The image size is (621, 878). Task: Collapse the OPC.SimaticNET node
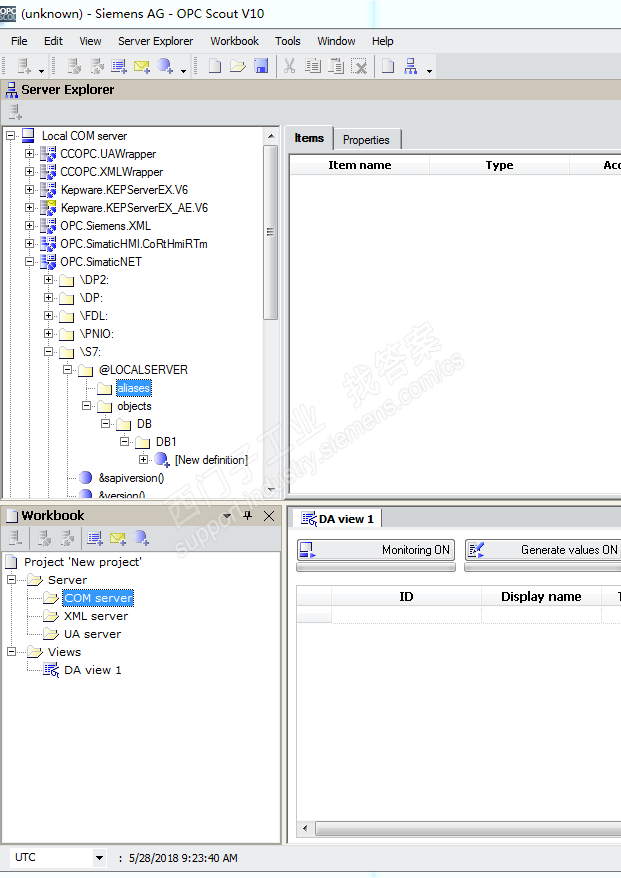click(29, 261)
